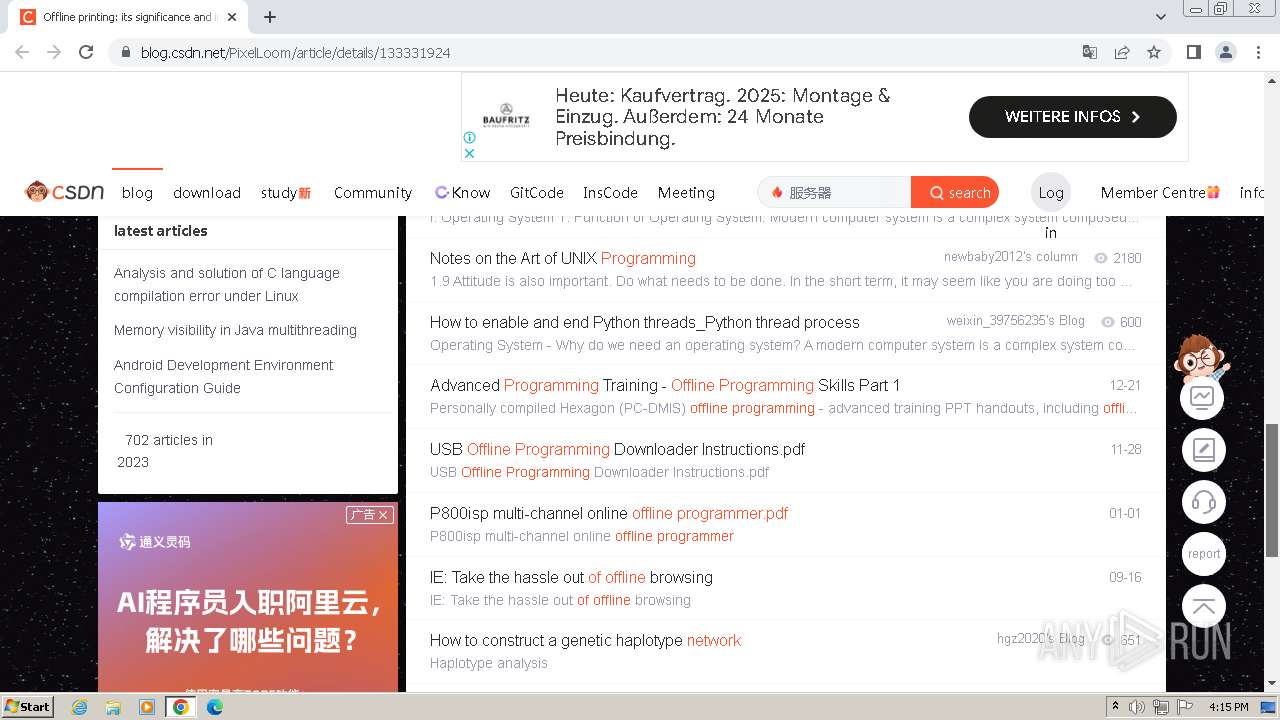Open Member Centre link

point(1160,193)
